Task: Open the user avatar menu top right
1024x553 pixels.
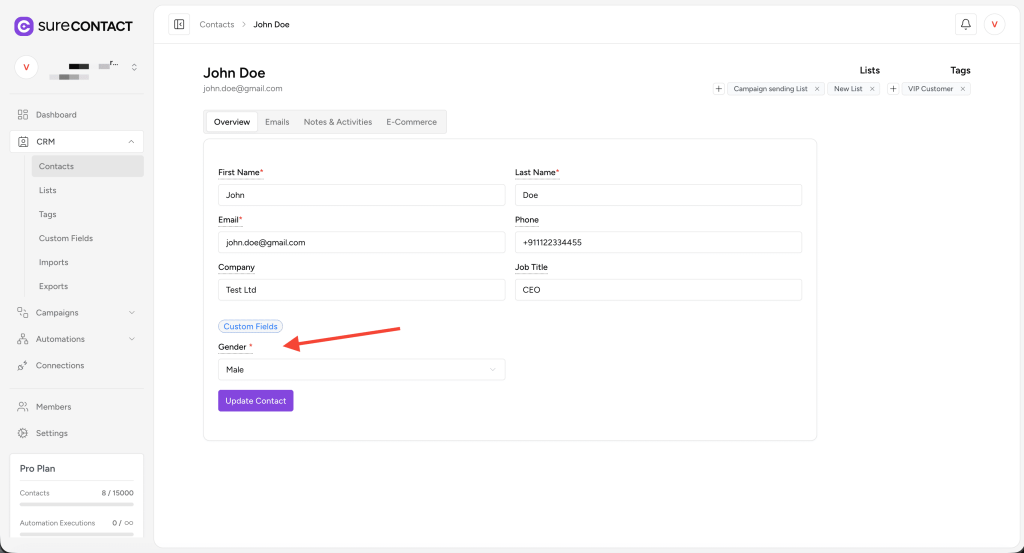Action: [x=994, y=24]
